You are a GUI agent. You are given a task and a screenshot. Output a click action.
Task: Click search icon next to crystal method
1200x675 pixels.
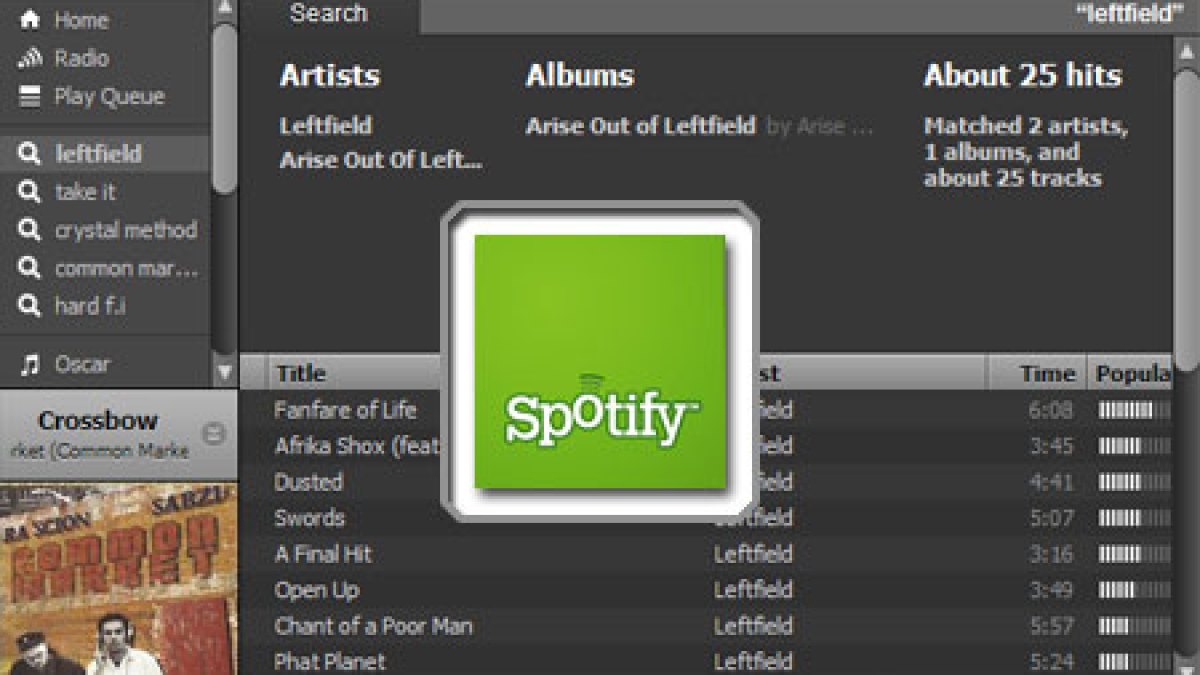pyautogui.click(x=31, y=230)
